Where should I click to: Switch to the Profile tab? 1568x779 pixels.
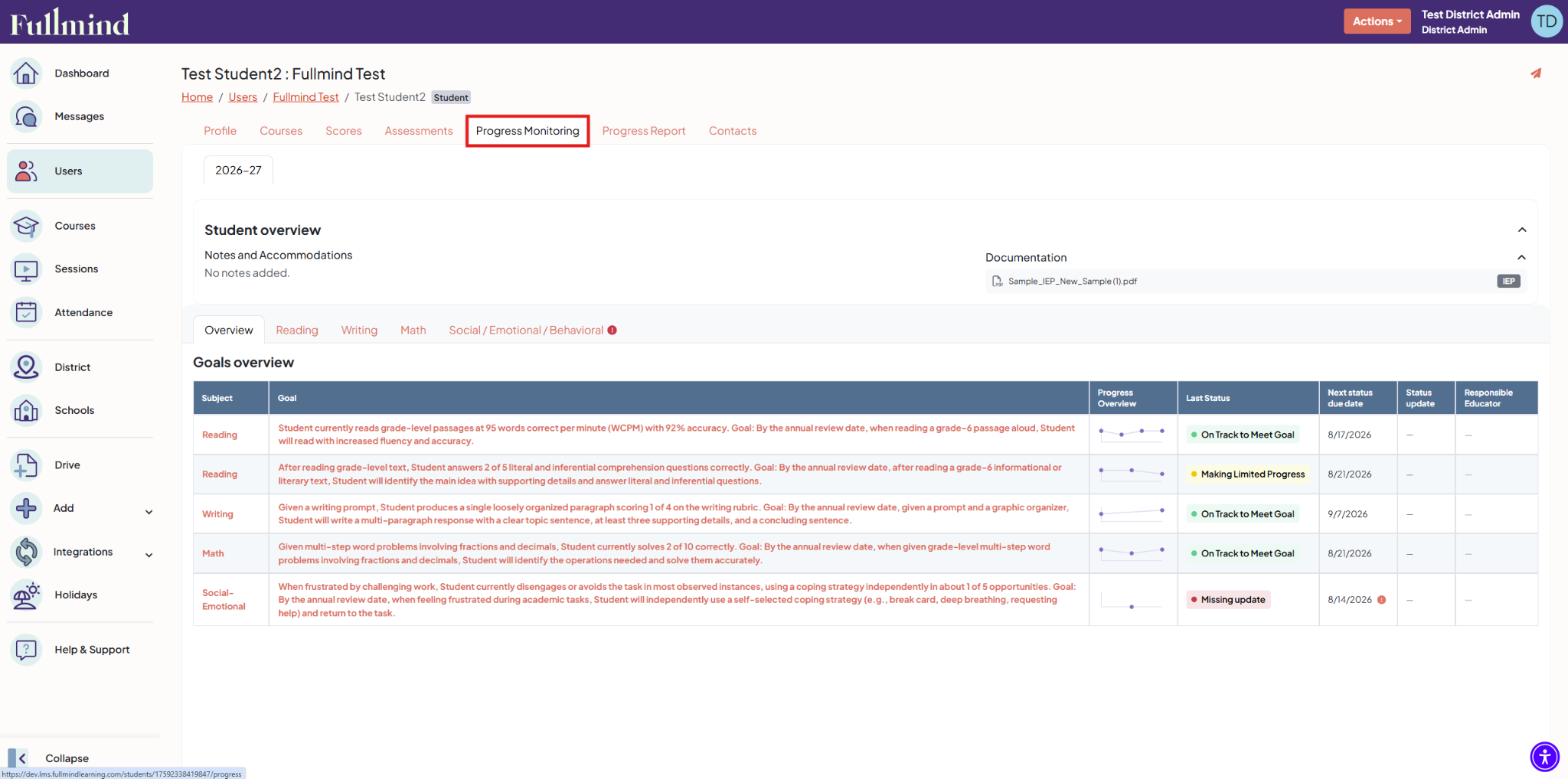click(220, 131)
